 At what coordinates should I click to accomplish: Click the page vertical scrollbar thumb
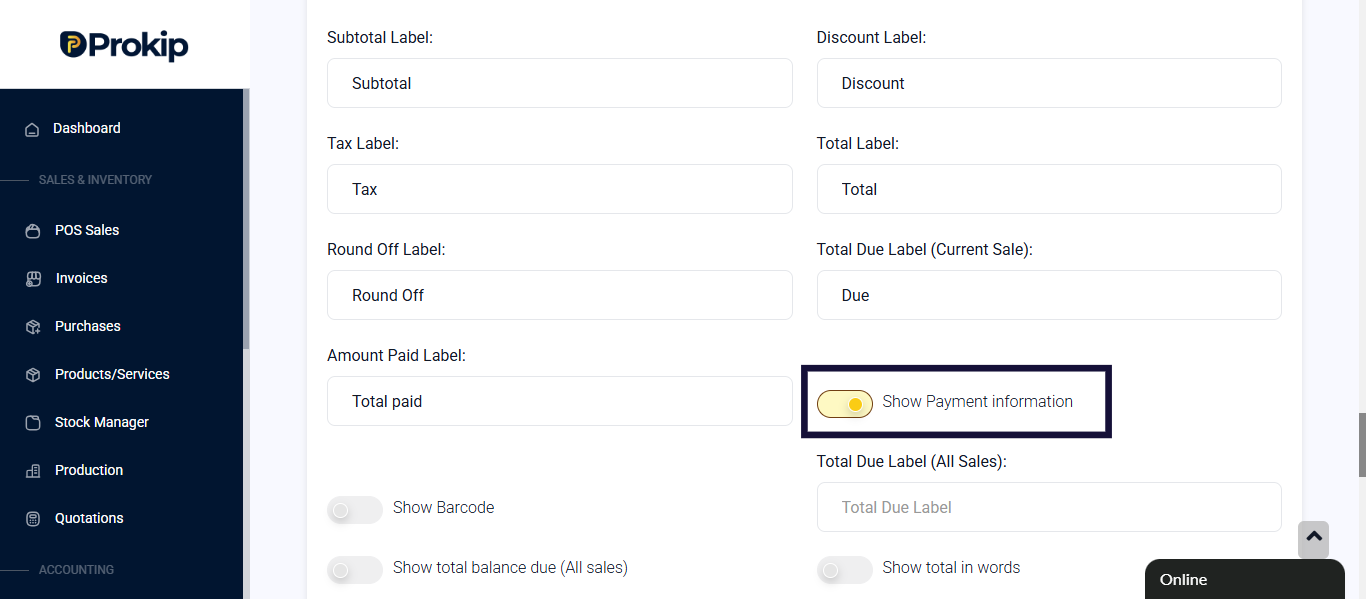[x=1361, y=445]
